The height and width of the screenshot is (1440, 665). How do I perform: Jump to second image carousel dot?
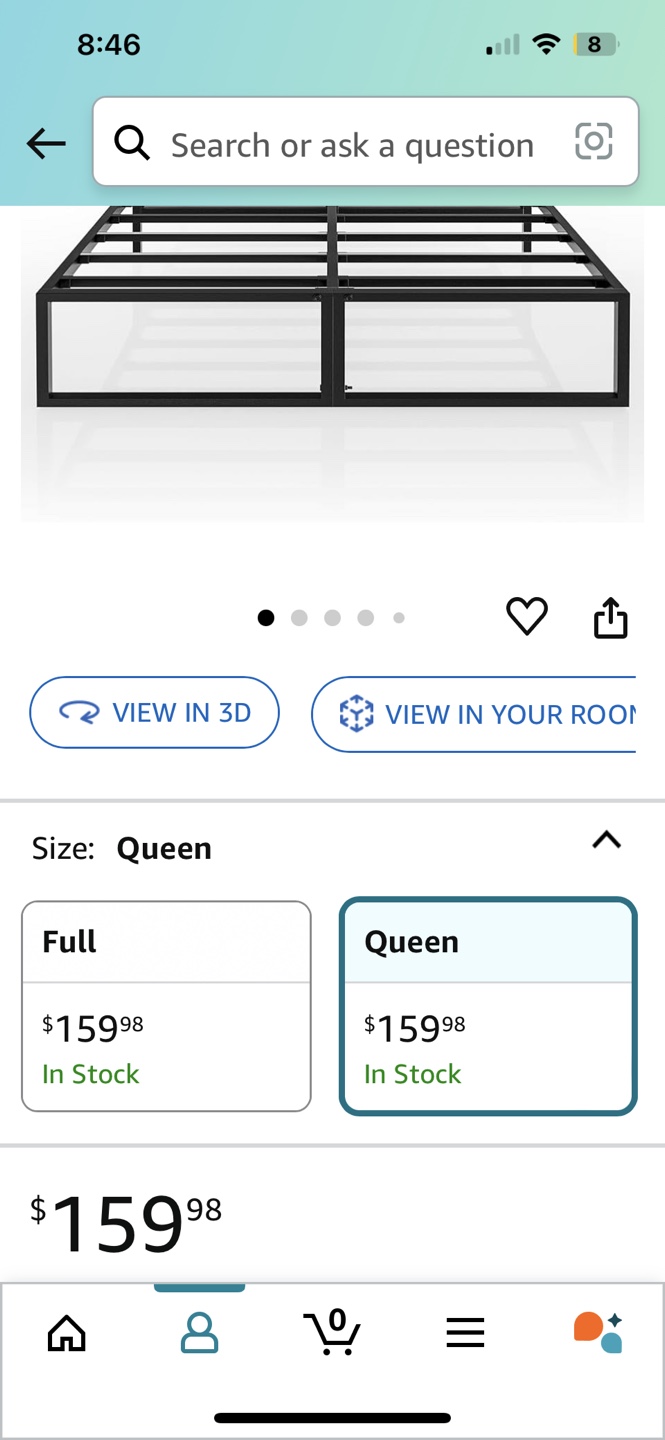pyautogui.click(x=299, y=618)
